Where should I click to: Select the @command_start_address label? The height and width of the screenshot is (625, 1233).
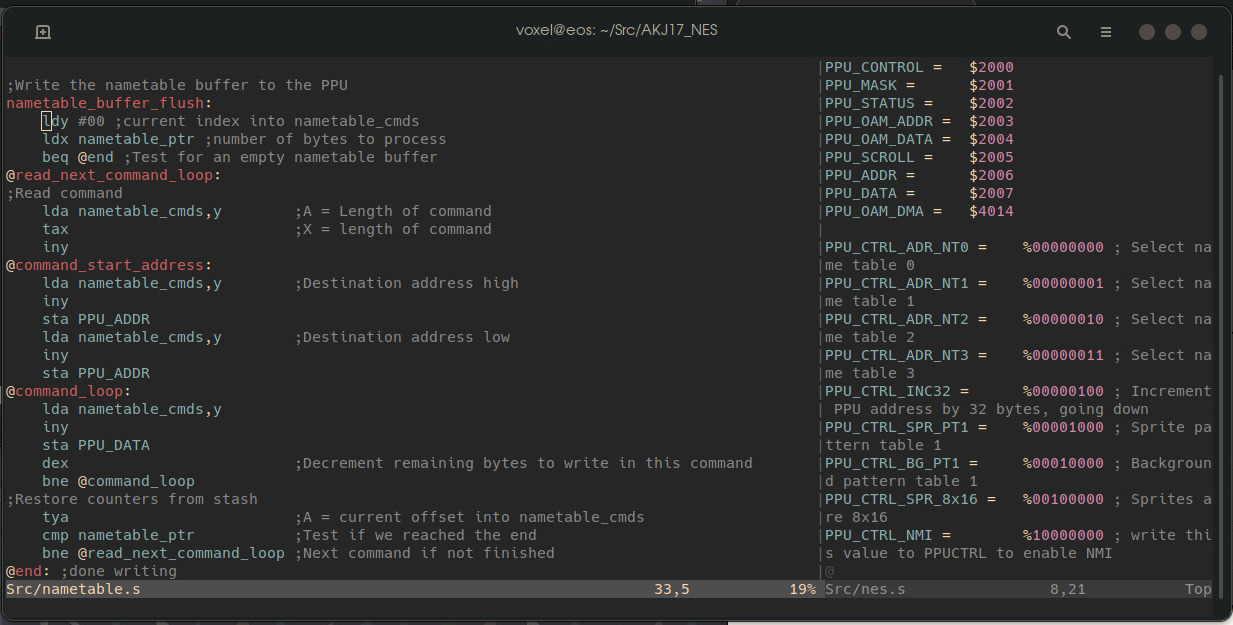point(109,265)
